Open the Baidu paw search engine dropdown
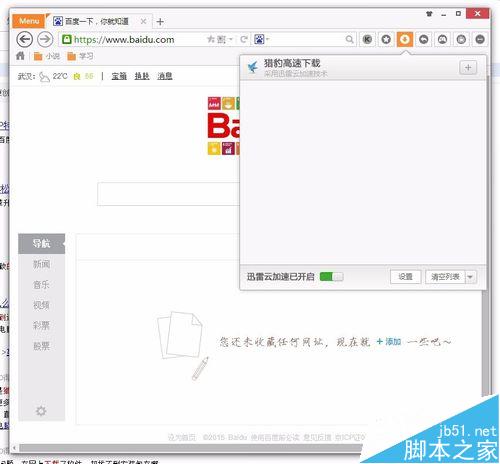This screenshot has height=464, width=500. click(261, 39)
